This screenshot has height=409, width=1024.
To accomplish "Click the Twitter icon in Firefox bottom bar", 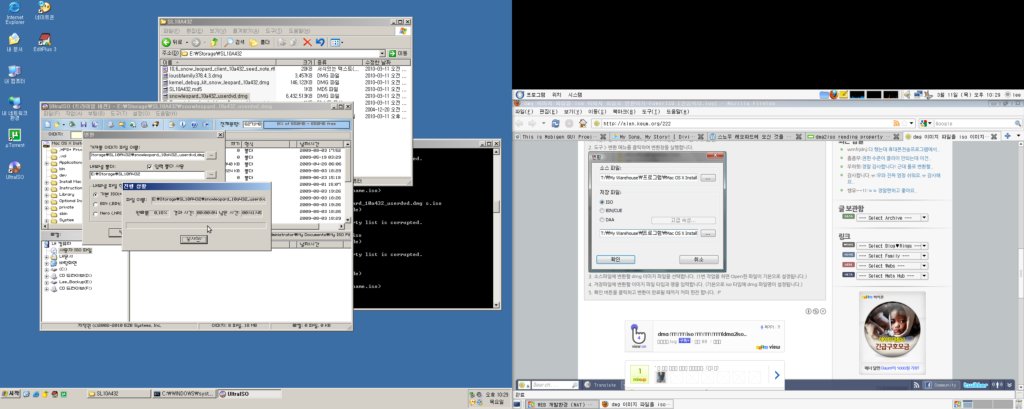I will [975, 385].
